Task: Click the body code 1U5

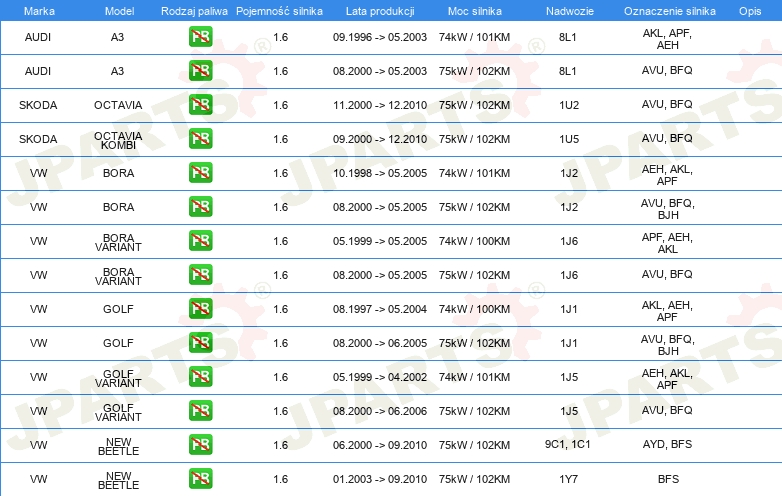Action: [x=569, y=139]
